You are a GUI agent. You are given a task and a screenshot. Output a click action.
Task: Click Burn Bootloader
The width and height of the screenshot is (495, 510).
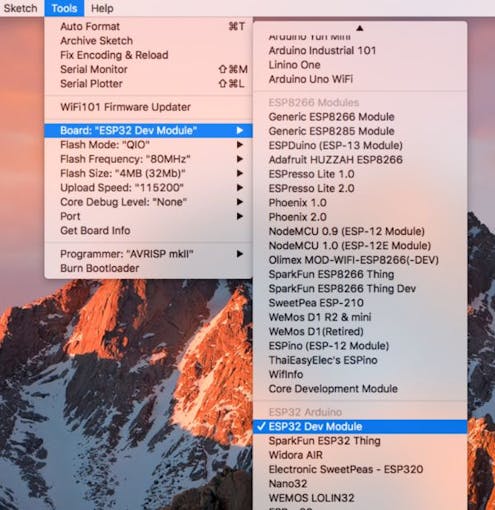coord(148,268)
